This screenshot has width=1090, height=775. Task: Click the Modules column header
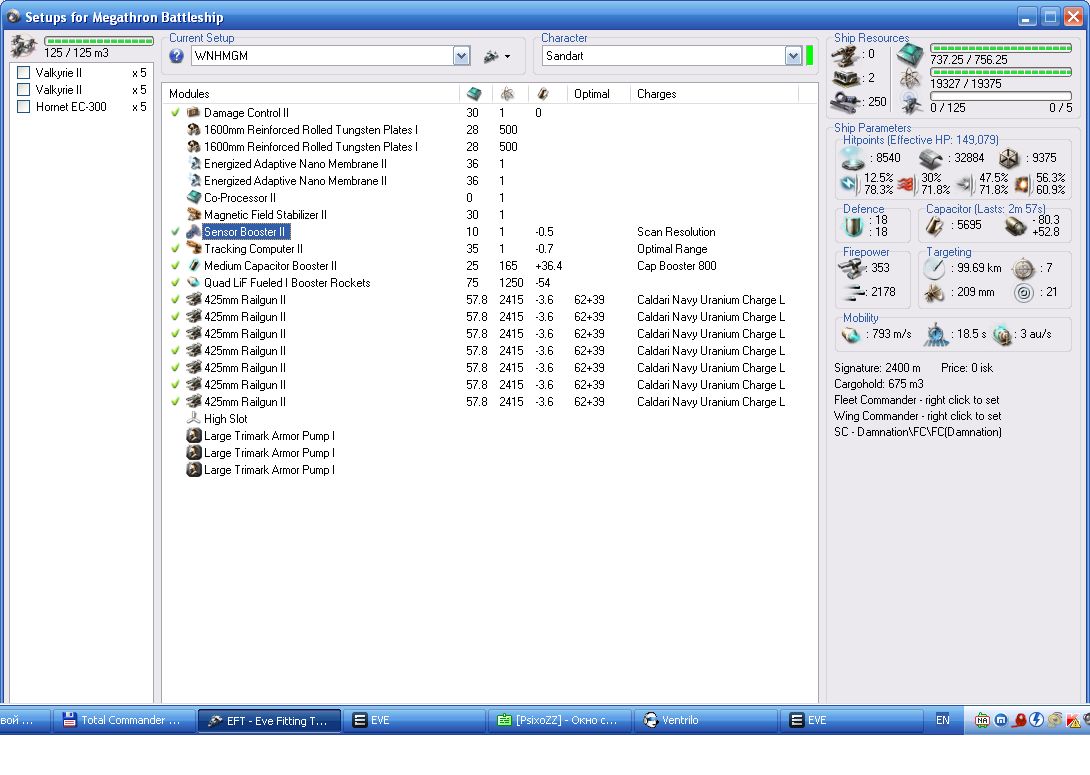(311, 93)
